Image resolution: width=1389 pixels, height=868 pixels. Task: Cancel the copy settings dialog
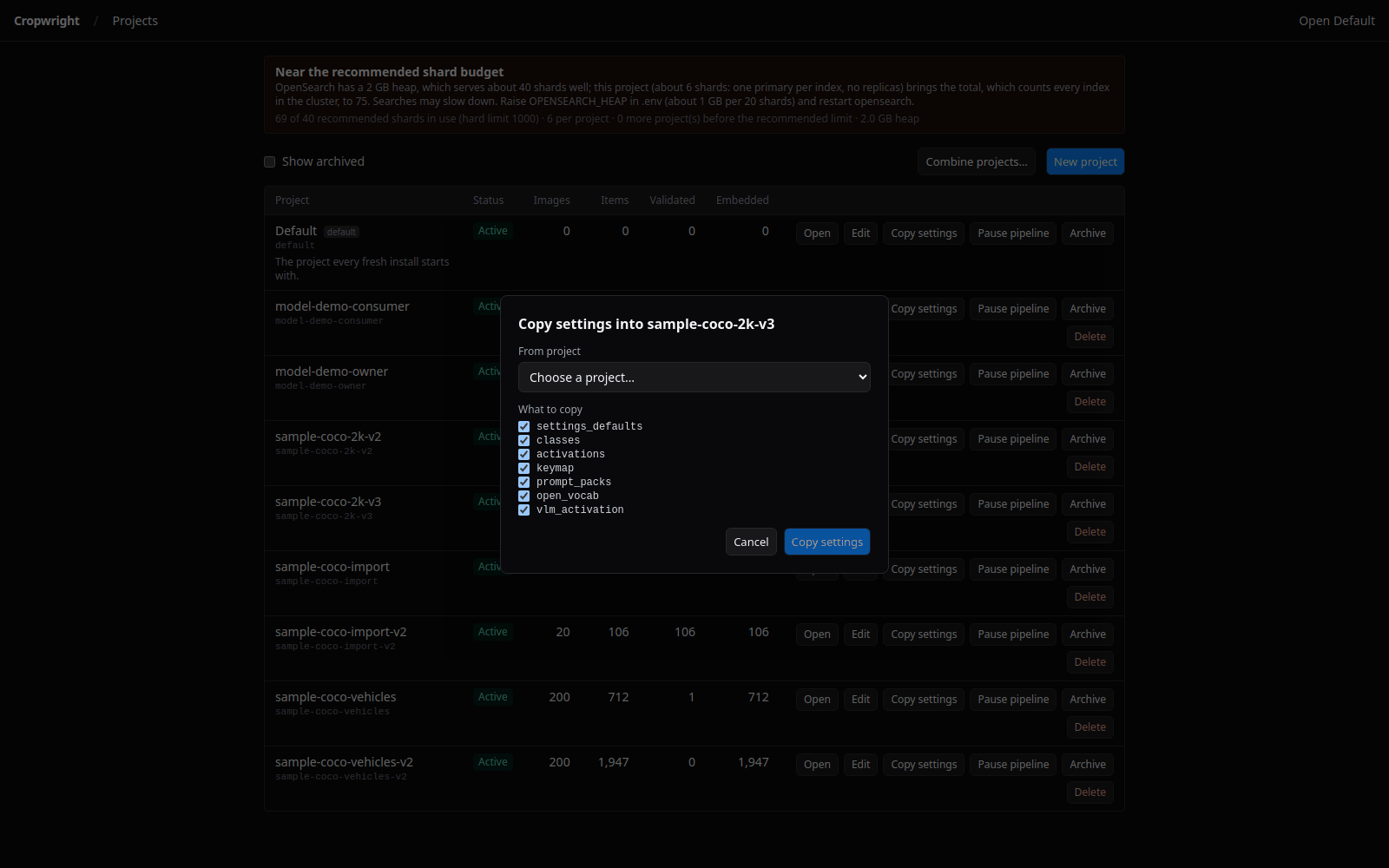coord(751,542)
